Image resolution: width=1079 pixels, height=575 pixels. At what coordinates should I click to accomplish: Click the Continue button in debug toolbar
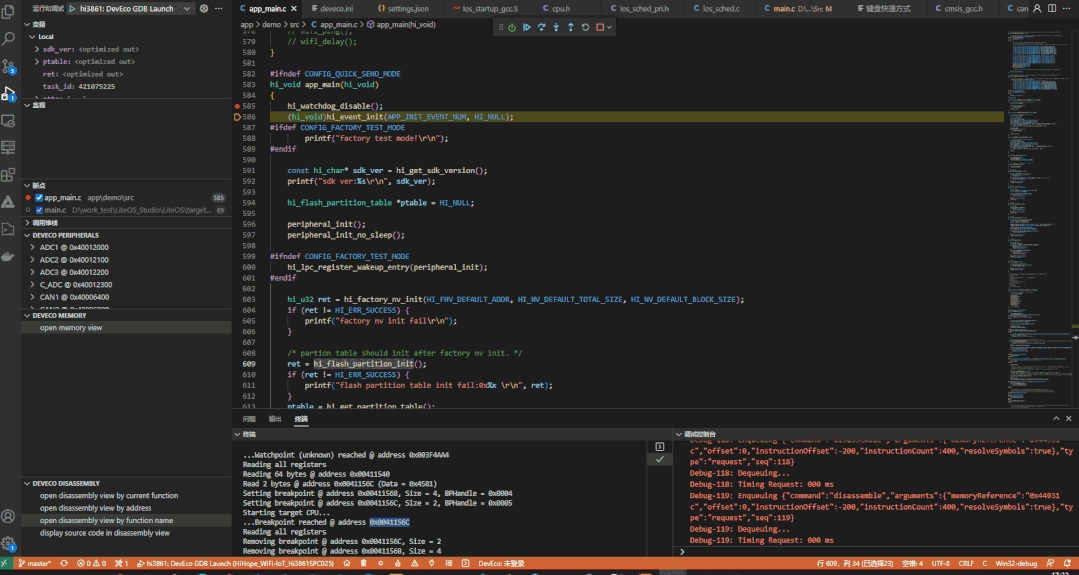tap(527, 27)
